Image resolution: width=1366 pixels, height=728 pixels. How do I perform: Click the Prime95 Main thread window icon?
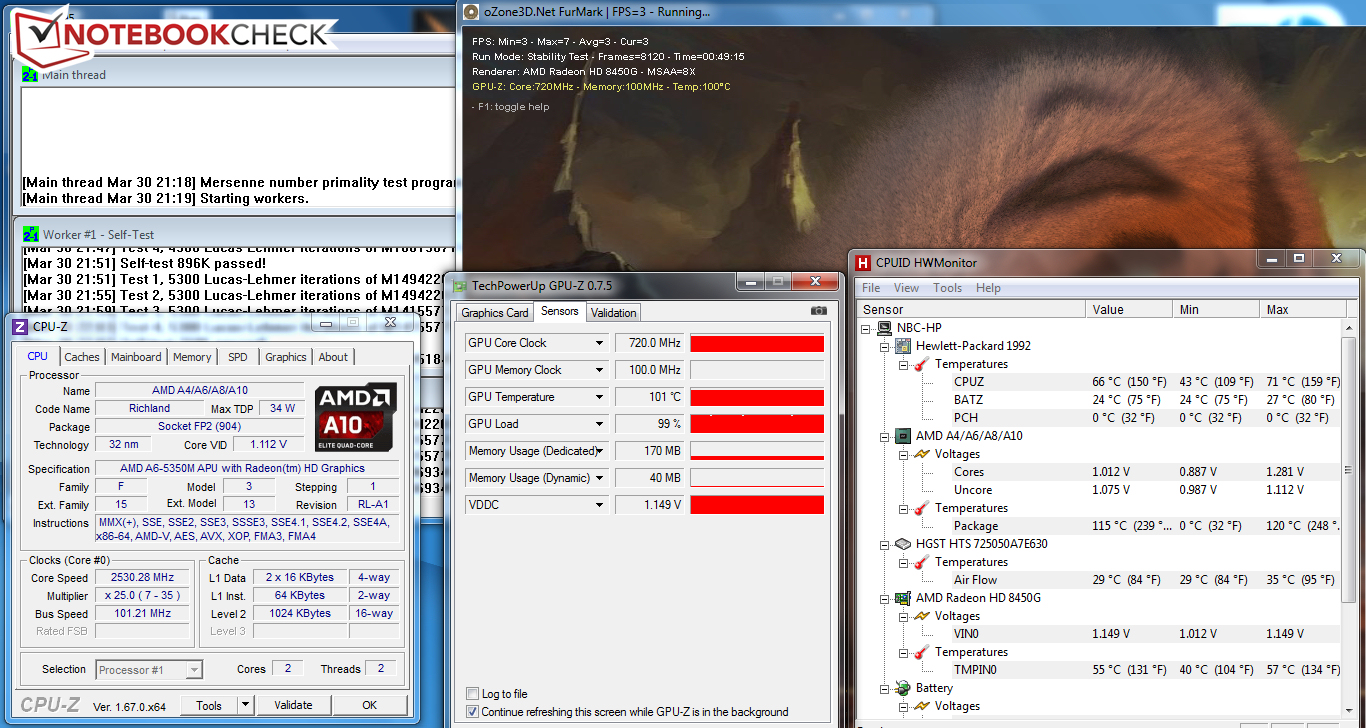pos(30,74)
